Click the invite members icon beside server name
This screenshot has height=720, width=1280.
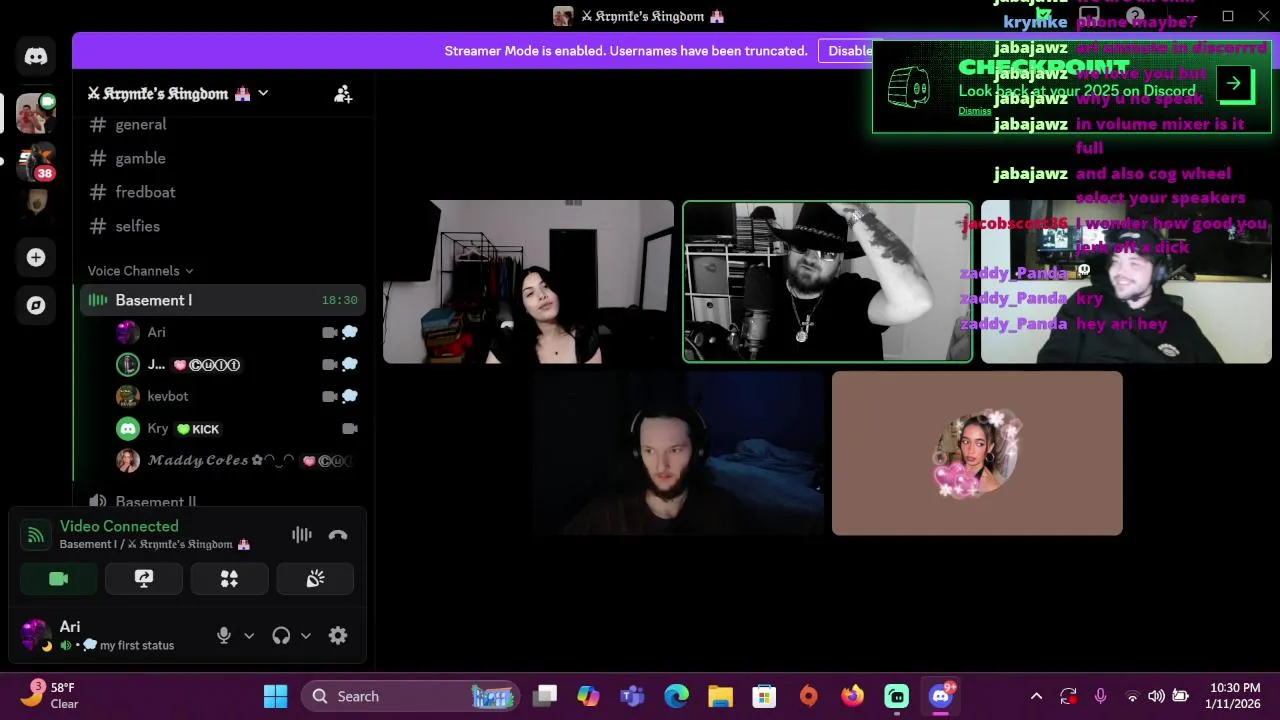(343, 94)
